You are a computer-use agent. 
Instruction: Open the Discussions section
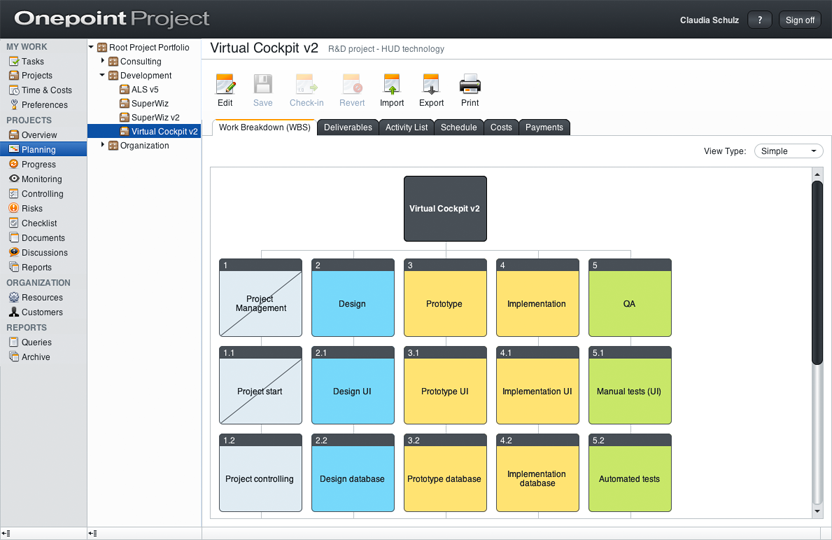click(44, 252)
